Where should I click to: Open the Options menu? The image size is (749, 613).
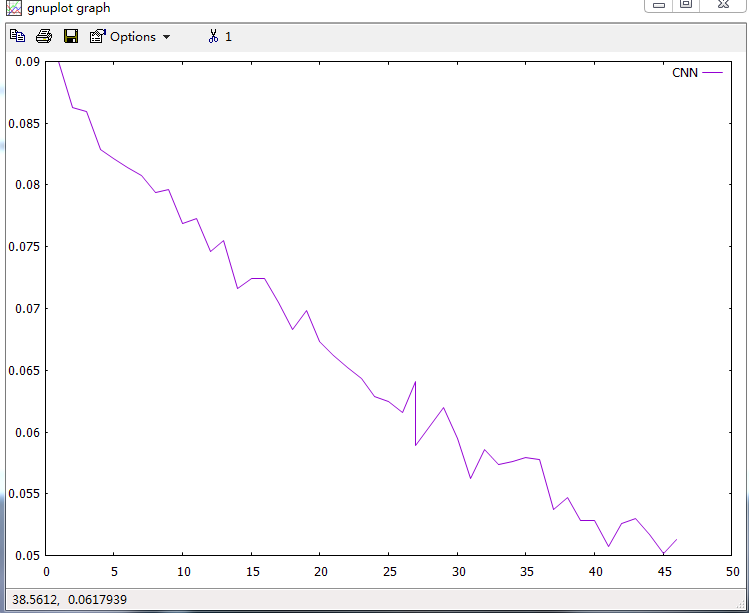130,37
